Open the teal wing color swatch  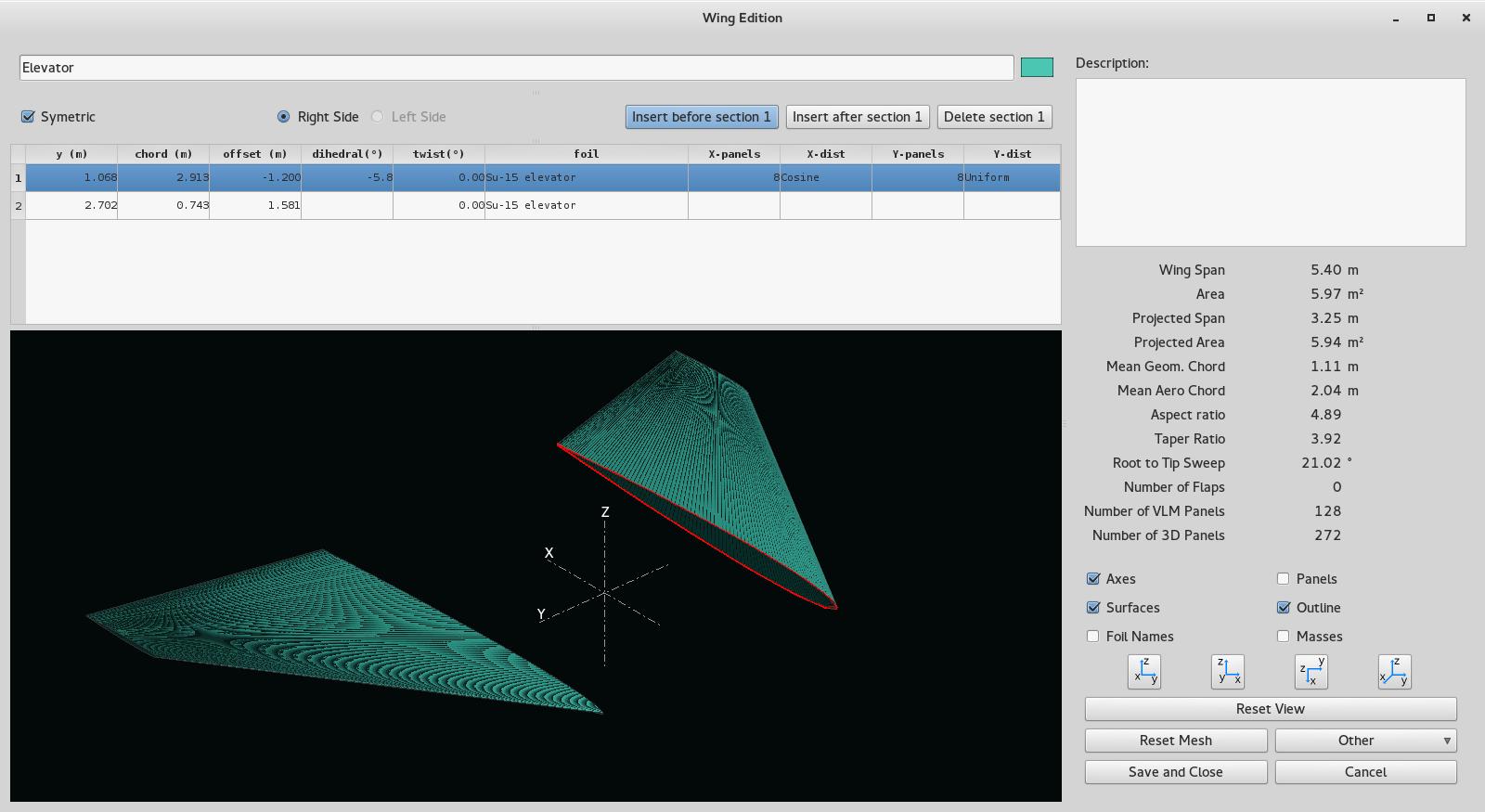click(x=1037, y=67)
